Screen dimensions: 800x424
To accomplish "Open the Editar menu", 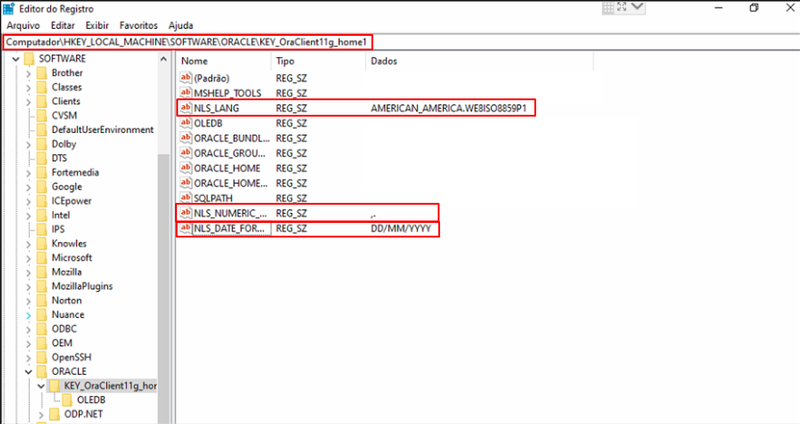I will click(x=63, y=25).
